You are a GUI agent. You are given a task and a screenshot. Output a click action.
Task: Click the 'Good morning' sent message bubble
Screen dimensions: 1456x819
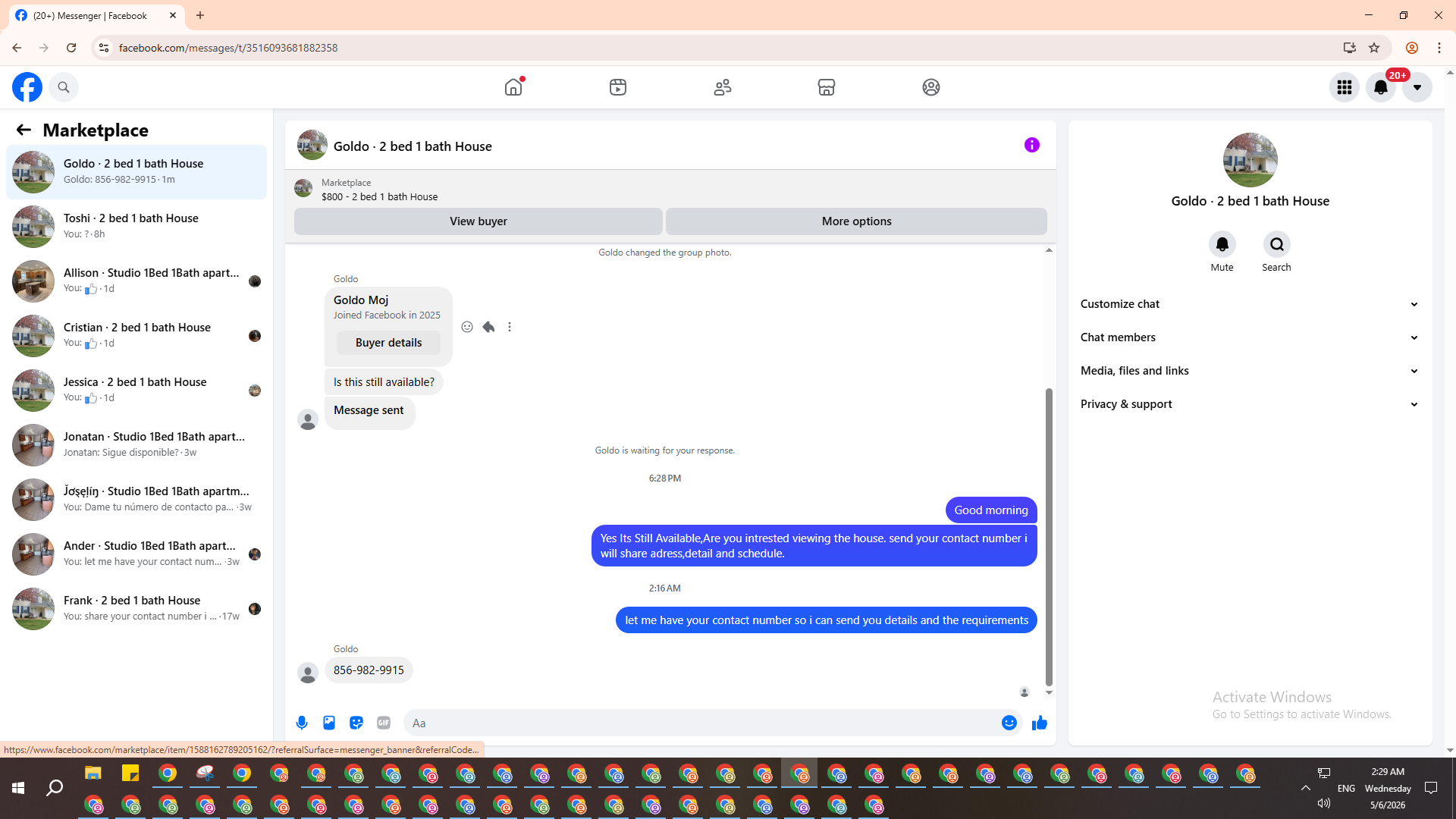pos(991,510)
